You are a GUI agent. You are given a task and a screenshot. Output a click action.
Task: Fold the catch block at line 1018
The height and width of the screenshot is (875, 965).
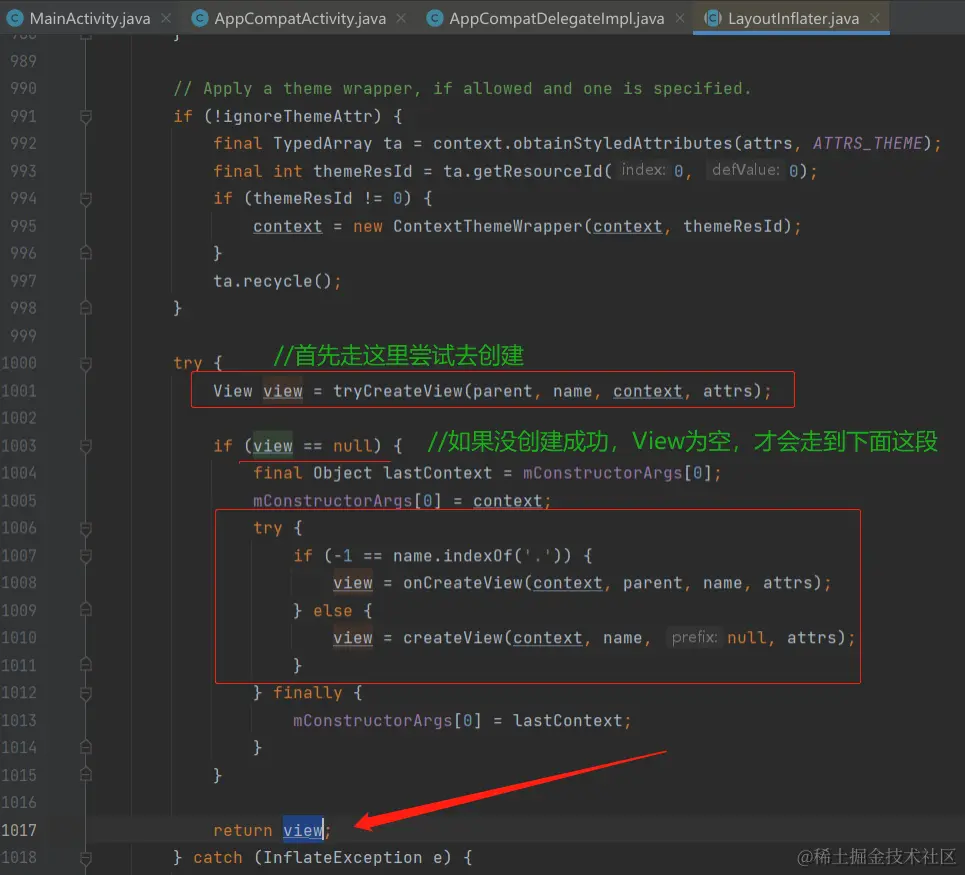coord(86,858)
